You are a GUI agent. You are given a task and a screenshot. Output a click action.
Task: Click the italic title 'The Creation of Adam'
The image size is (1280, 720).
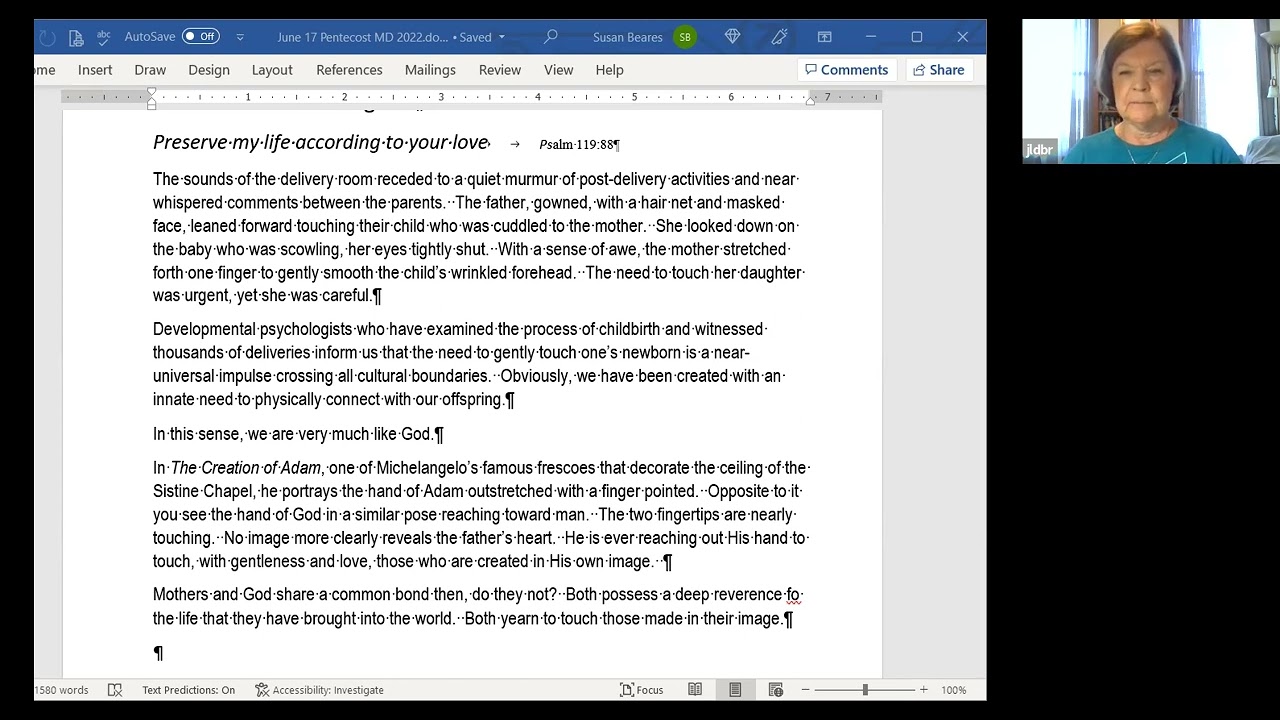247,468
